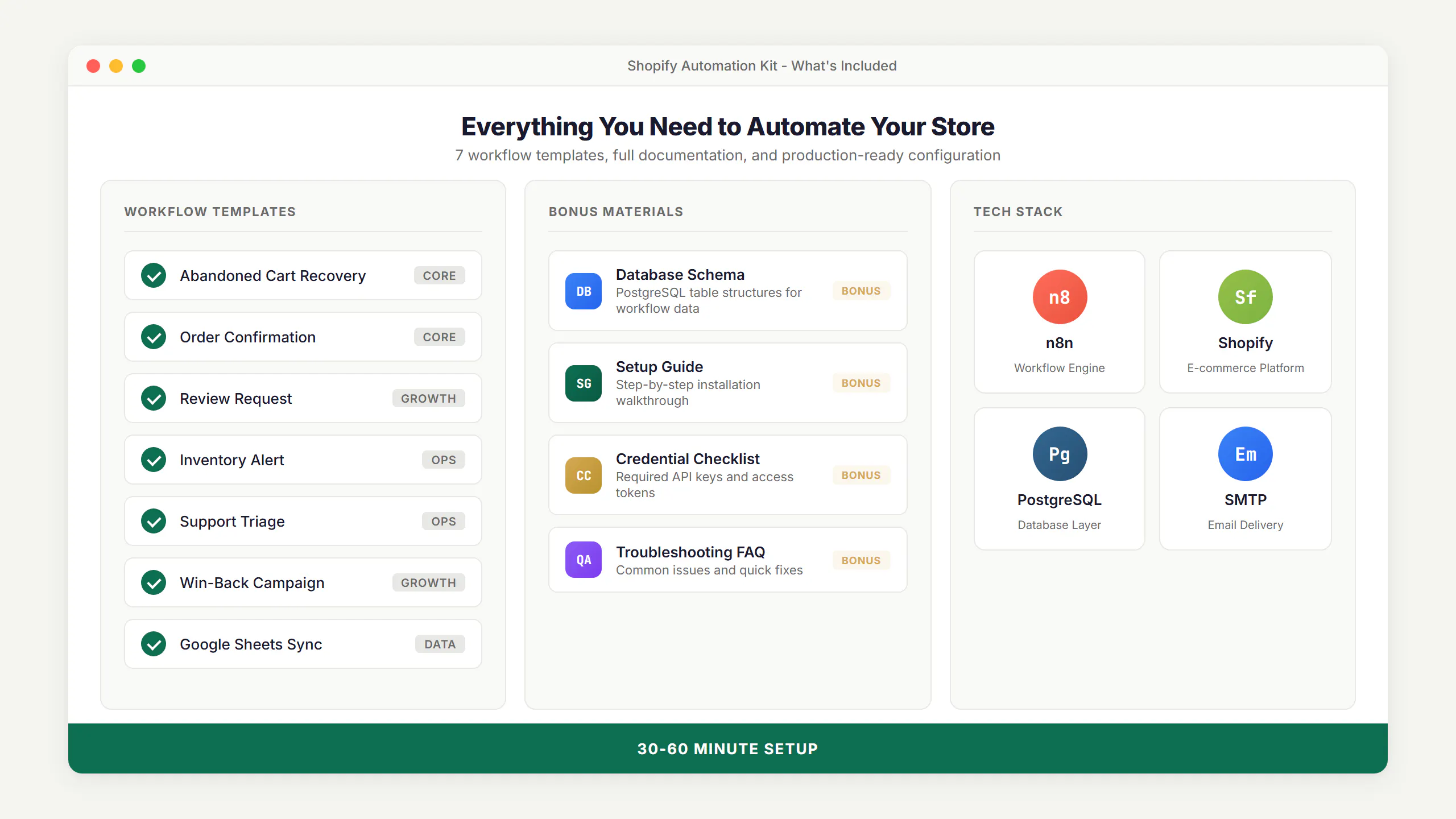Image resolution: width=1456 pixels, height=819 pixels.
Task: Click the 30-60 MINUTE SETUP banner
Action: coord(728,748)
